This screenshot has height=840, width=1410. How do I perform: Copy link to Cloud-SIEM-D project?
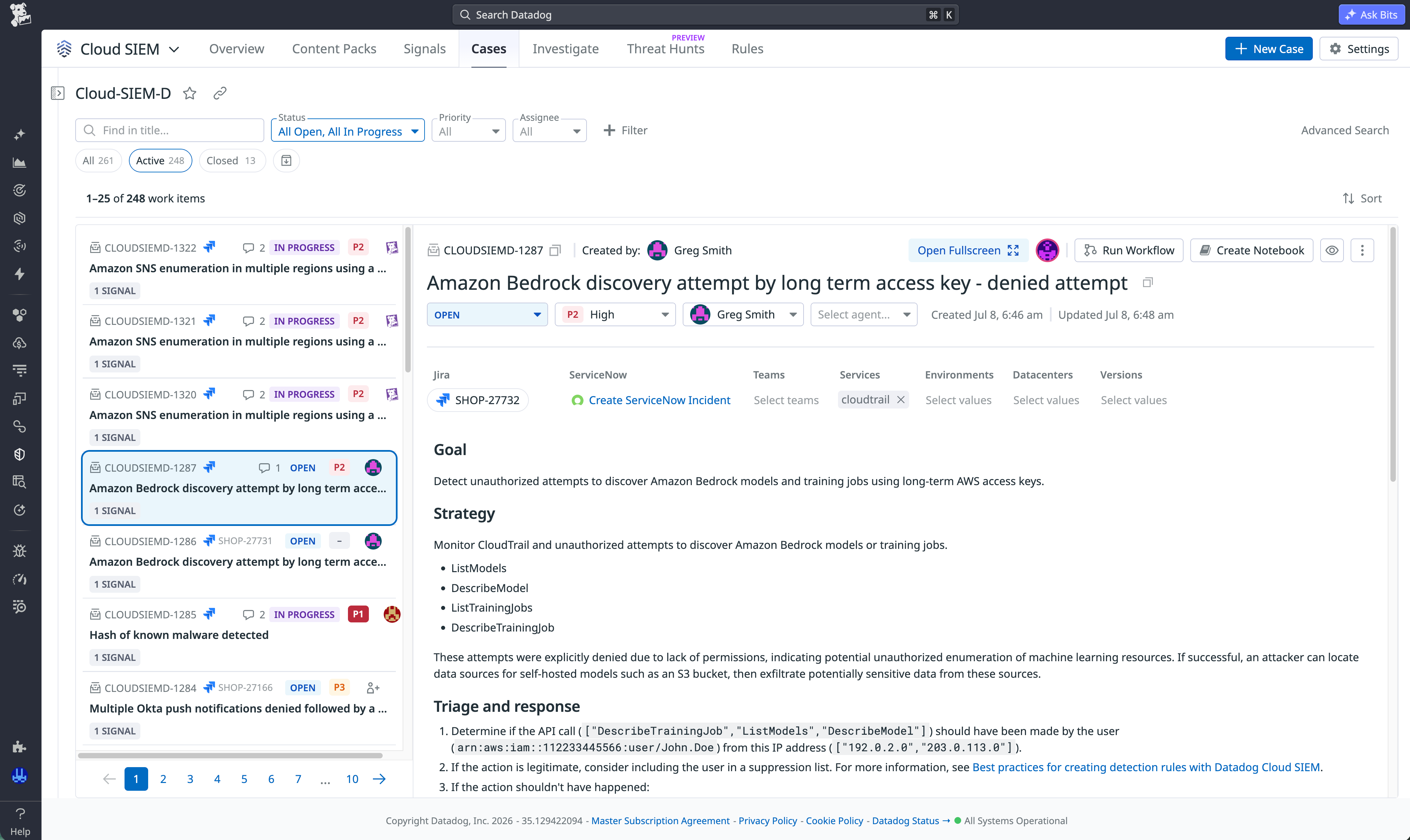(x=220, y=93)
